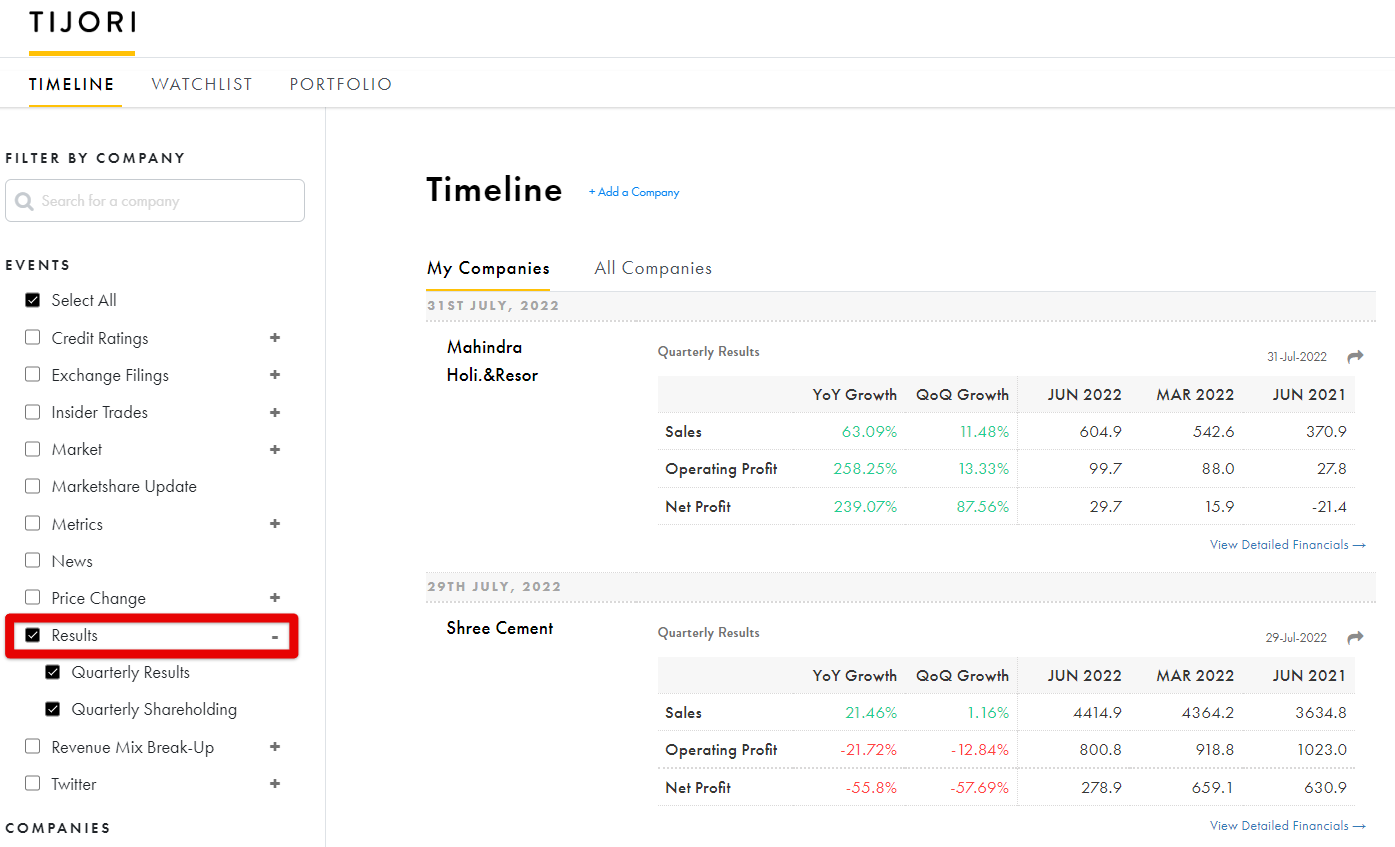Check the Market events checkbox
1395x847 pixels.
(33, 449)
